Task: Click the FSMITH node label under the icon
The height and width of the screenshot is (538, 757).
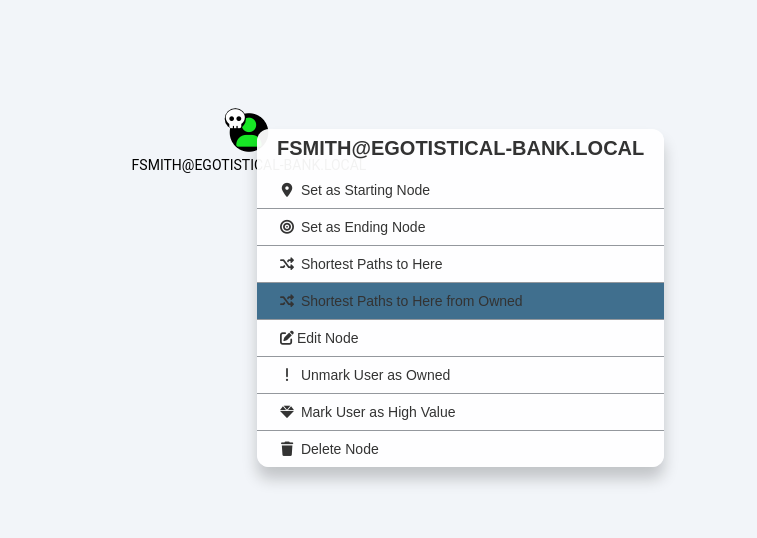Action: coord(192,165)
